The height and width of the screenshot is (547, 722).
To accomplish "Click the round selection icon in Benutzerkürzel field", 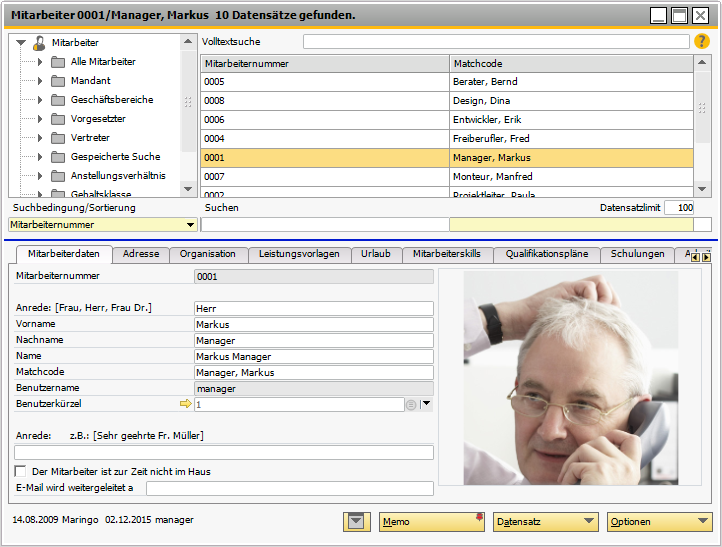I will [410, 405].
